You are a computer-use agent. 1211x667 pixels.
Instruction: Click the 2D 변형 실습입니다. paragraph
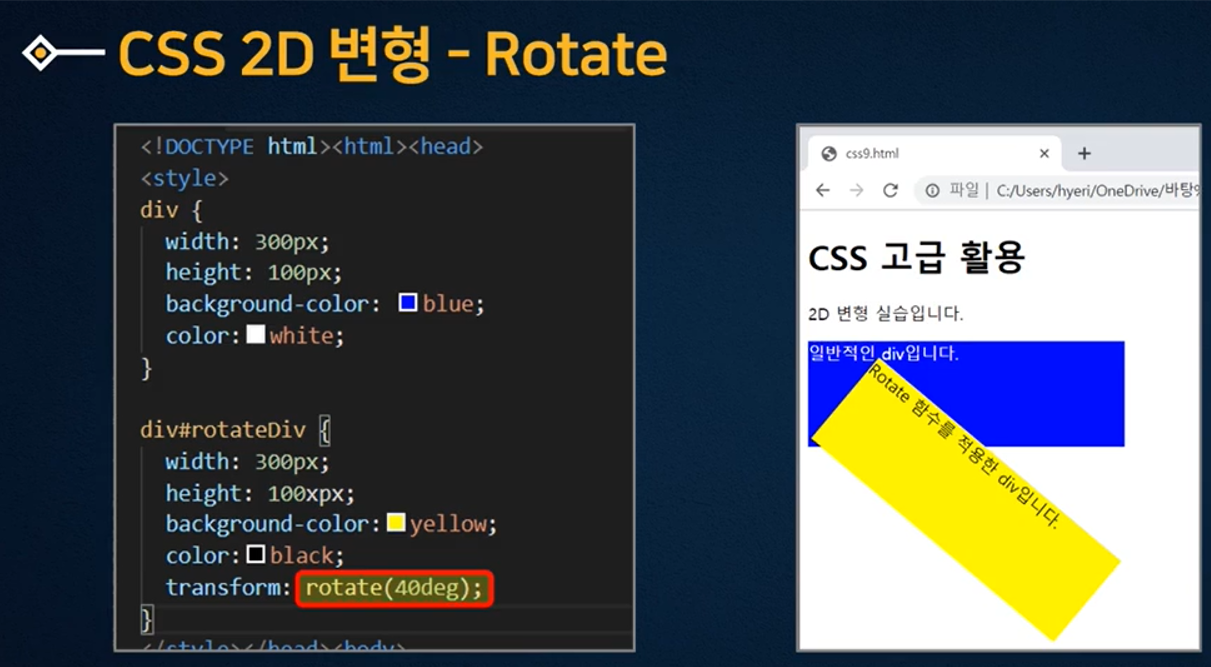[x=886, y=314]
